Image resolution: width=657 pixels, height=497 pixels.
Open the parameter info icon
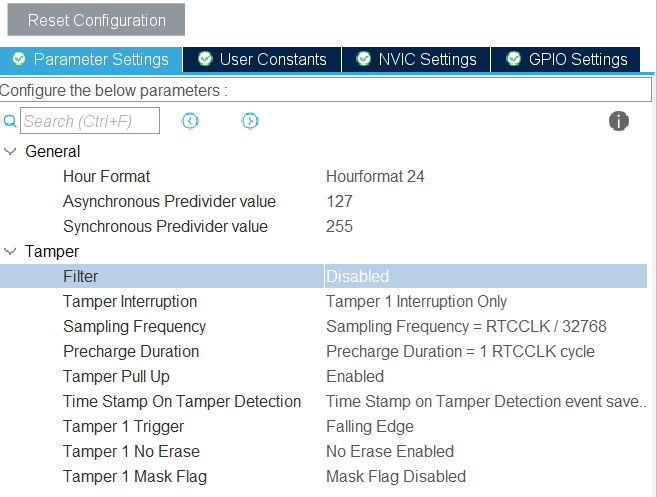coord(618,121)
